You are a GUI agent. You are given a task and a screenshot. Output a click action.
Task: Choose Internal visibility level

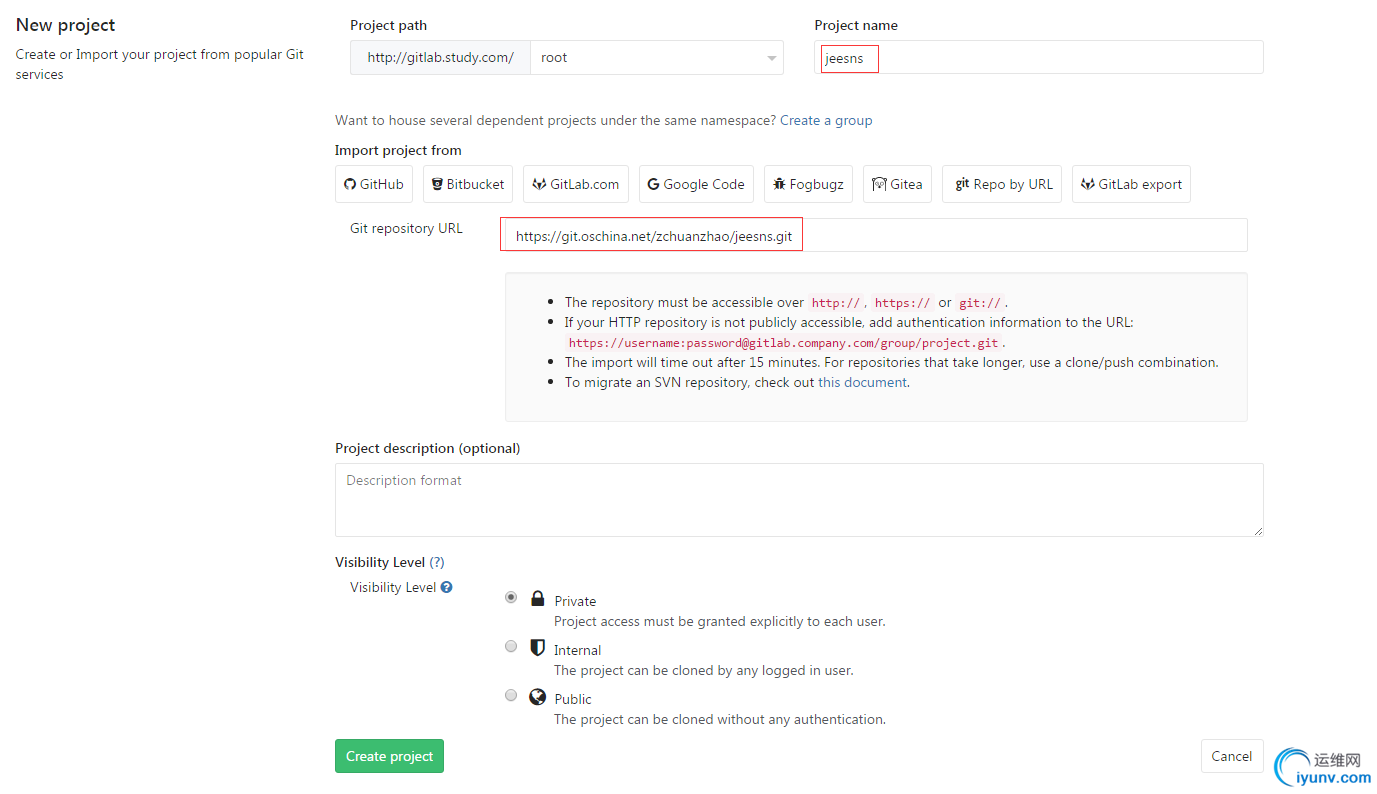511,646
